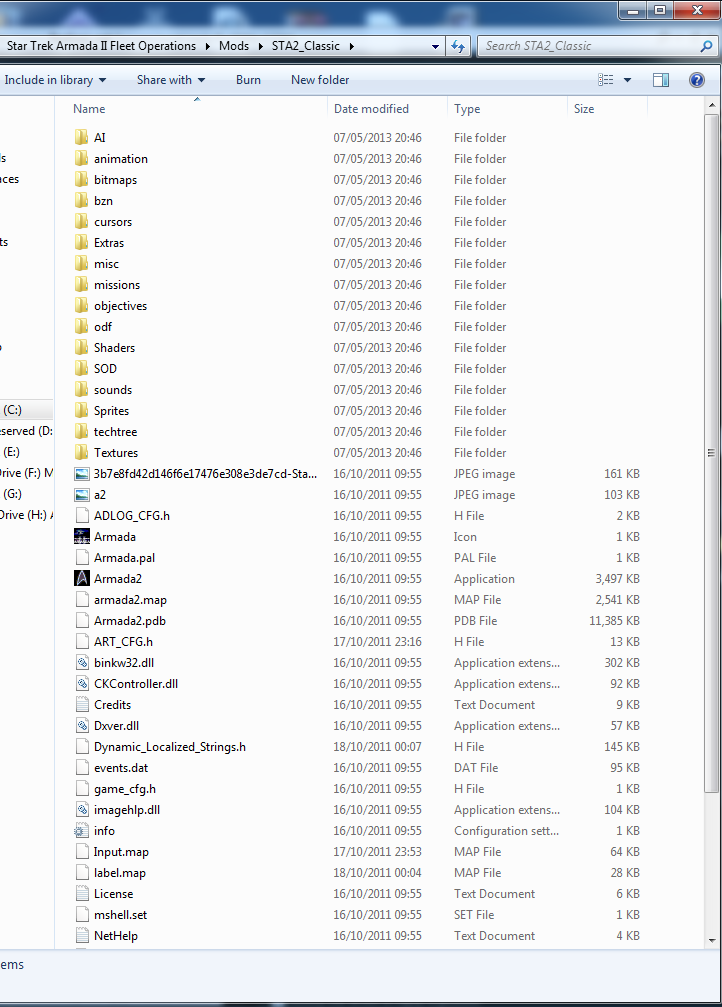Click the 3b7e8fd42d... JPEG image icon
Image resolution: width=722 pixels, height=1007 pixels.
tap(82, 474)
